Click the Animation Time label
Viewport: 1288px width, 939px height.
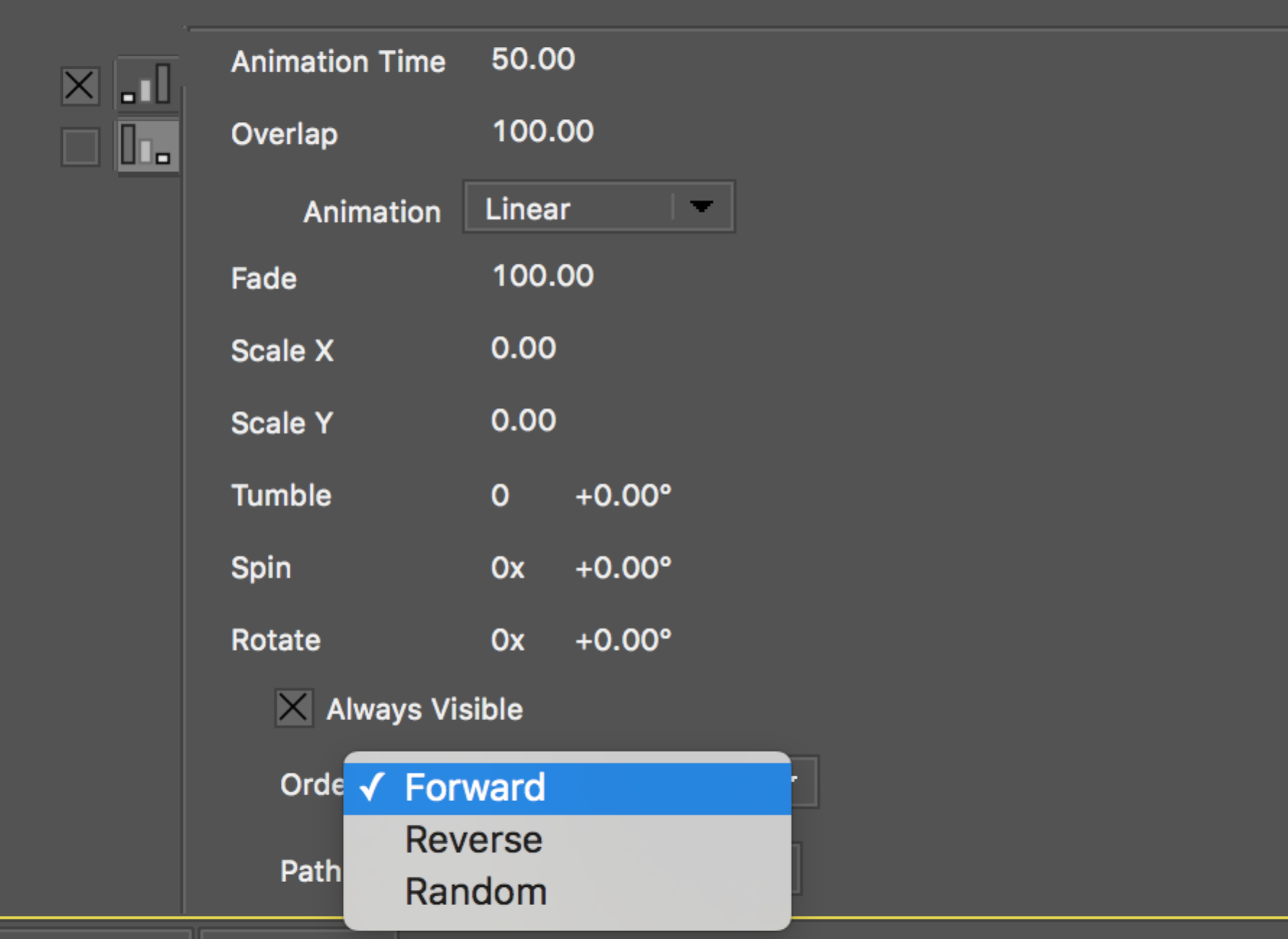tap(338, 62)
